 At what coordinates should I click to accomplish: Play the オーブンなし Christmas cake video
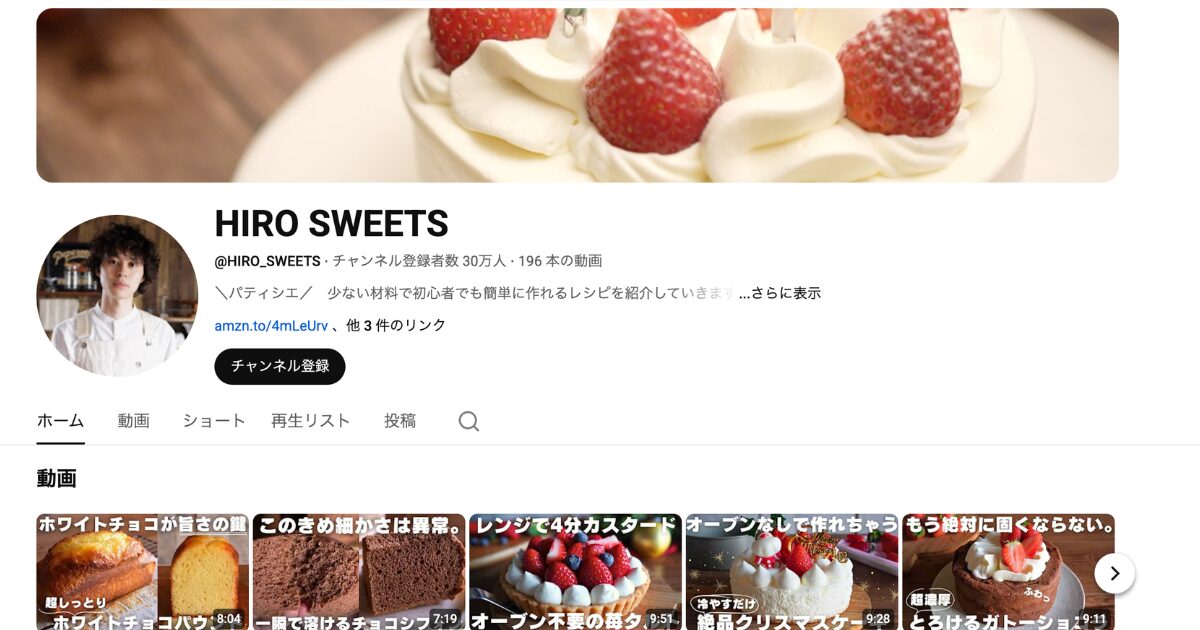coord(792,572)
